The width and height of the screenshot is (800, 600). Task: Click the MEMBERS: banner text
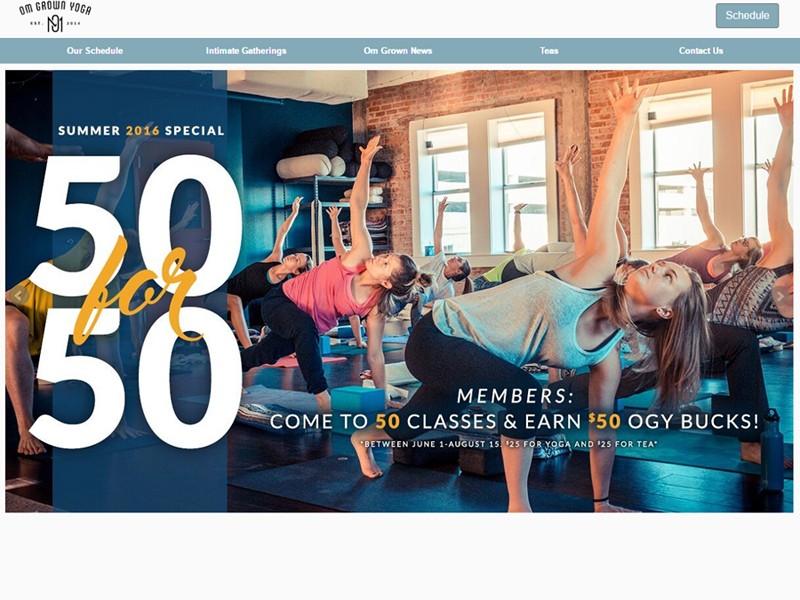[515, 396]
